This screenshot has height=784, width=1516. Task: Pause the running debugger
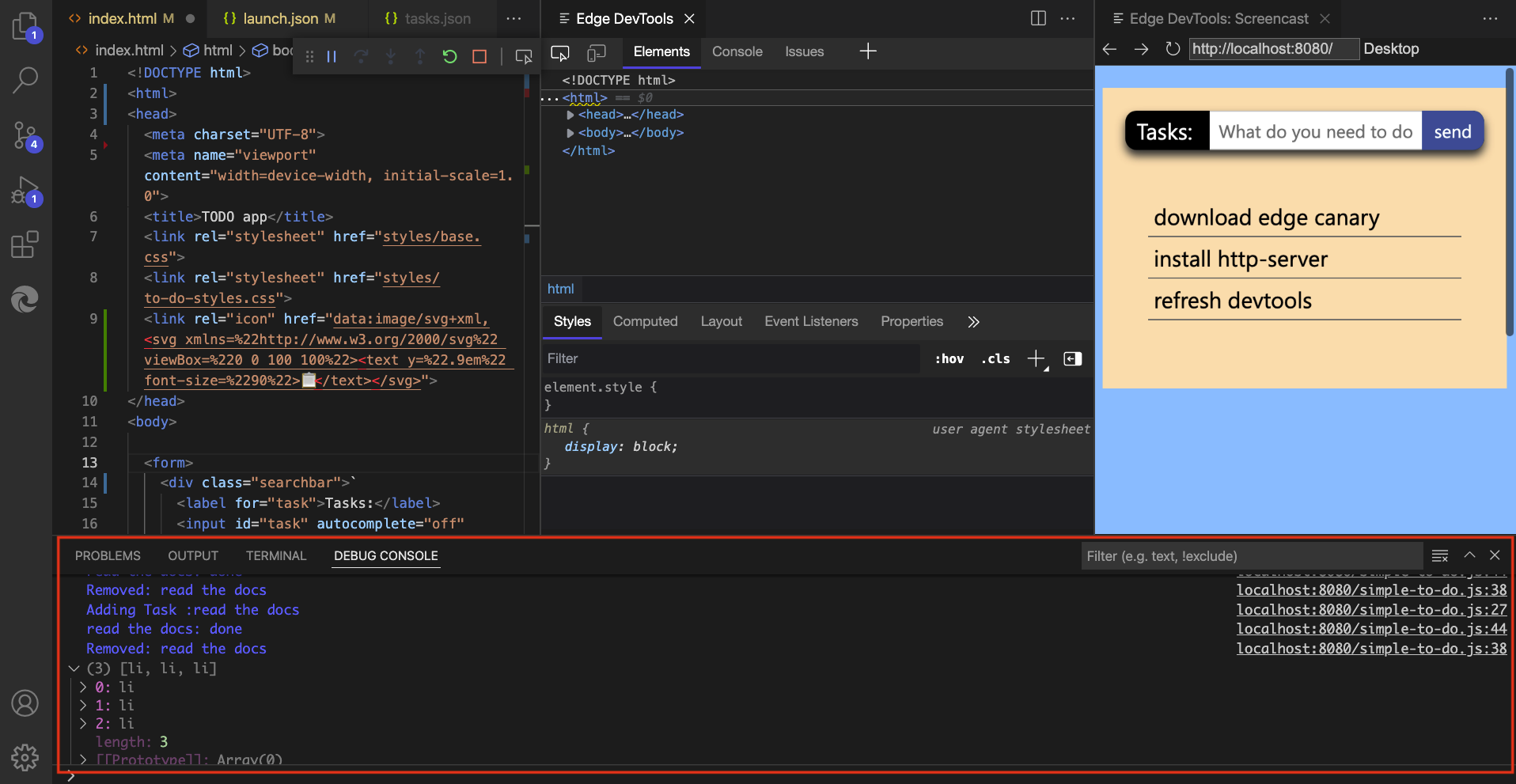point(332,55)
